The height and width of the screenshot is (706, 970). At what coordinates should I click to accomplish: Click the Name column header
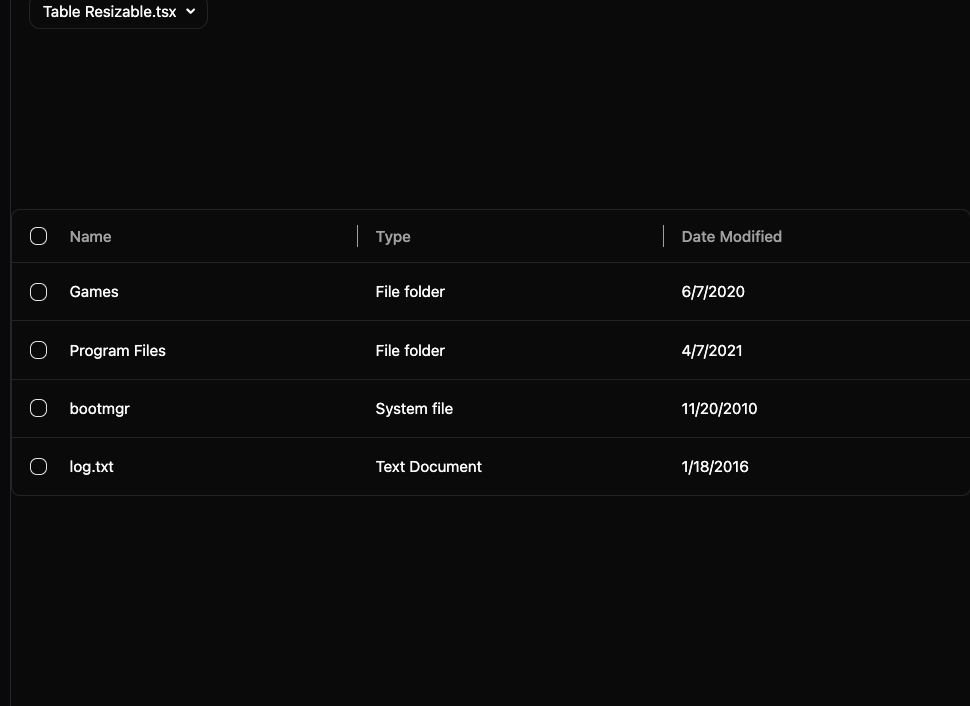(90, 236)
